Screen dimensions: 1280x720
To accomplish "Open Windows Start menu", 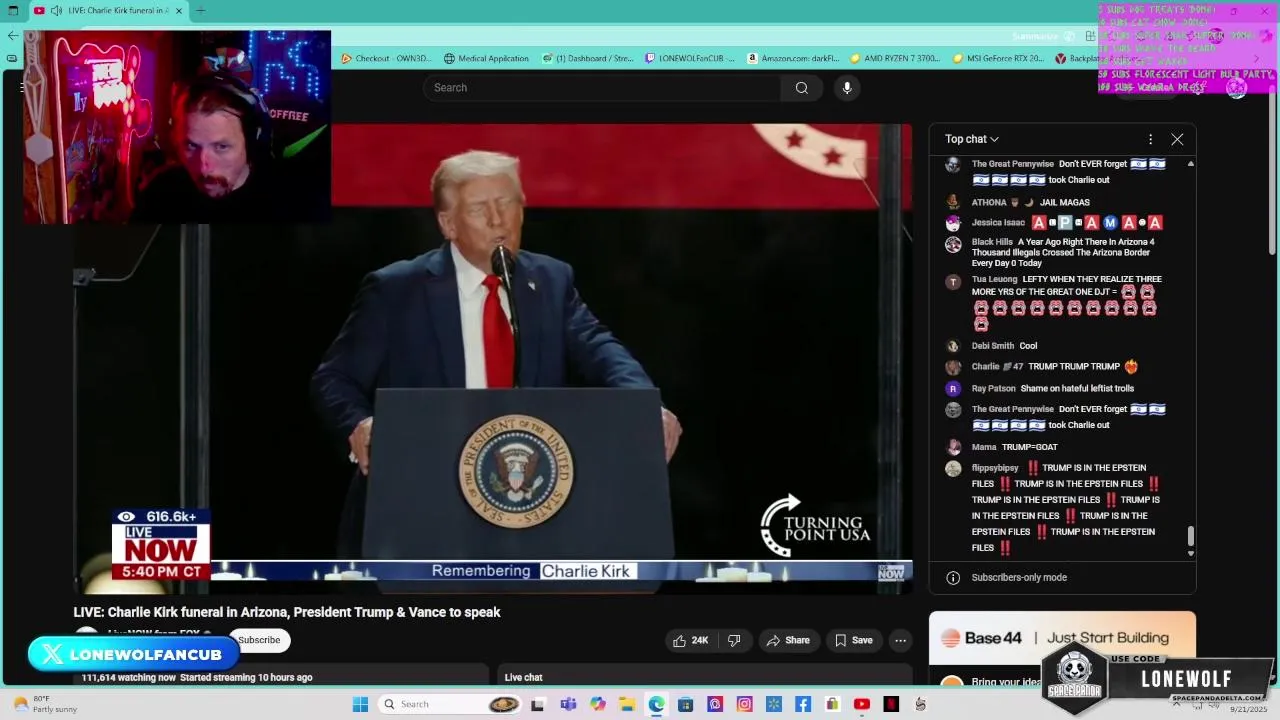I will [360, 704].
